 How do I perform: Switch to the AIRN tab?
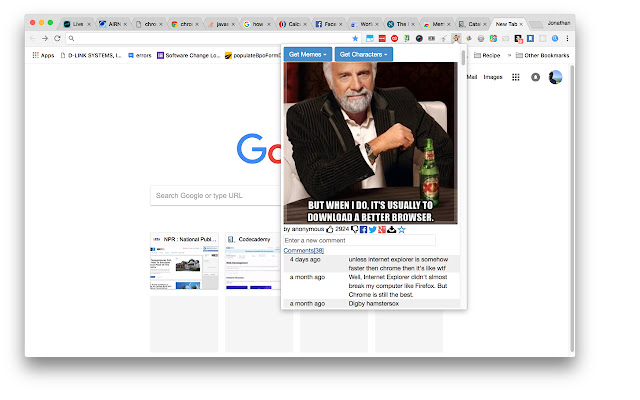click(113, 24)
